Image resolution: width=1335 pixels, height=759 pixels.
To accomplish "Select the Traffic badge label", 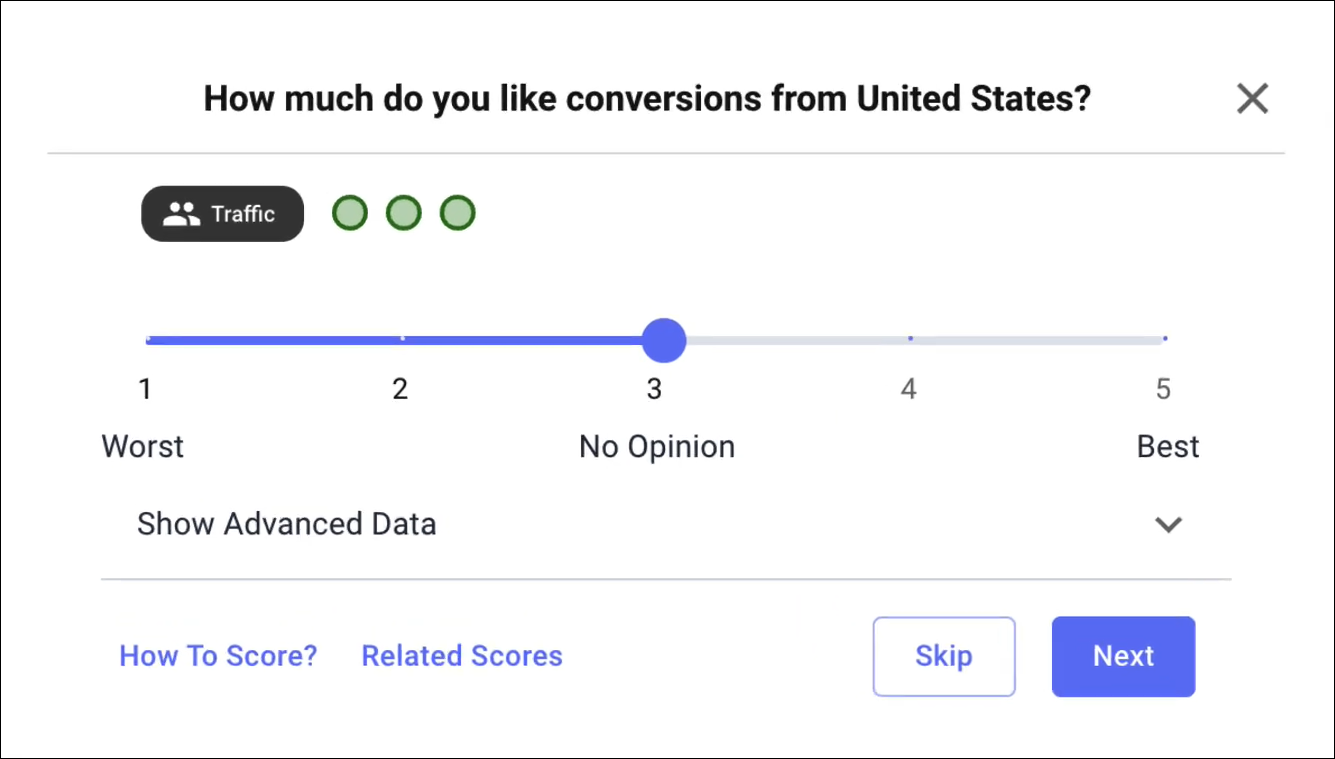I will pyautogui.click(x=243, y=214).
